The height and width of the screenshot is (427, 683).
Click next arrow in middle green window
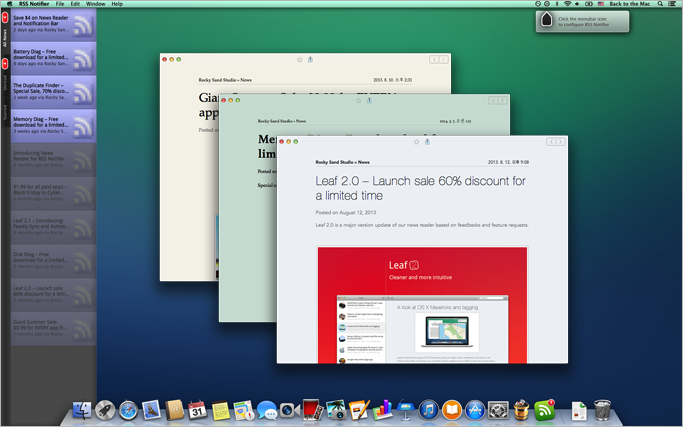tap(502, 100)
